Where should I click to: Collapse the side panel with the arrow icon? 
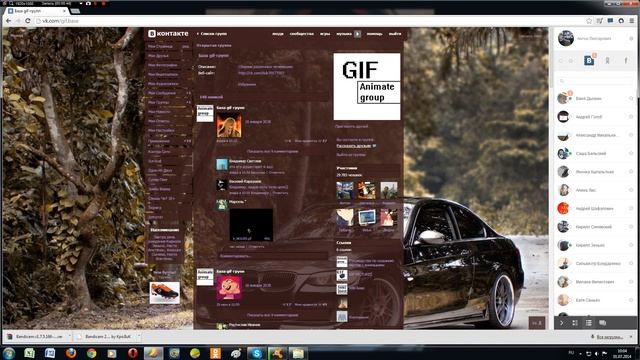pos(562,323)
